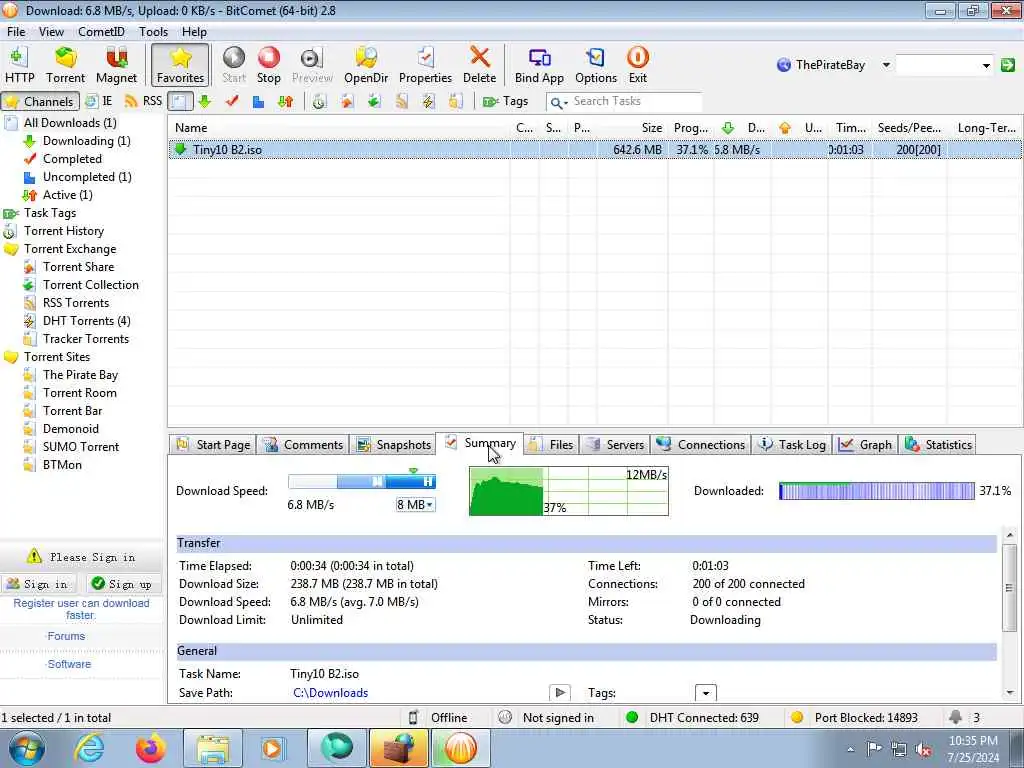This screenshot has height=768, width=1024.
Task: Toggle the Downloading green arrow filter
Action: [205, 101]
